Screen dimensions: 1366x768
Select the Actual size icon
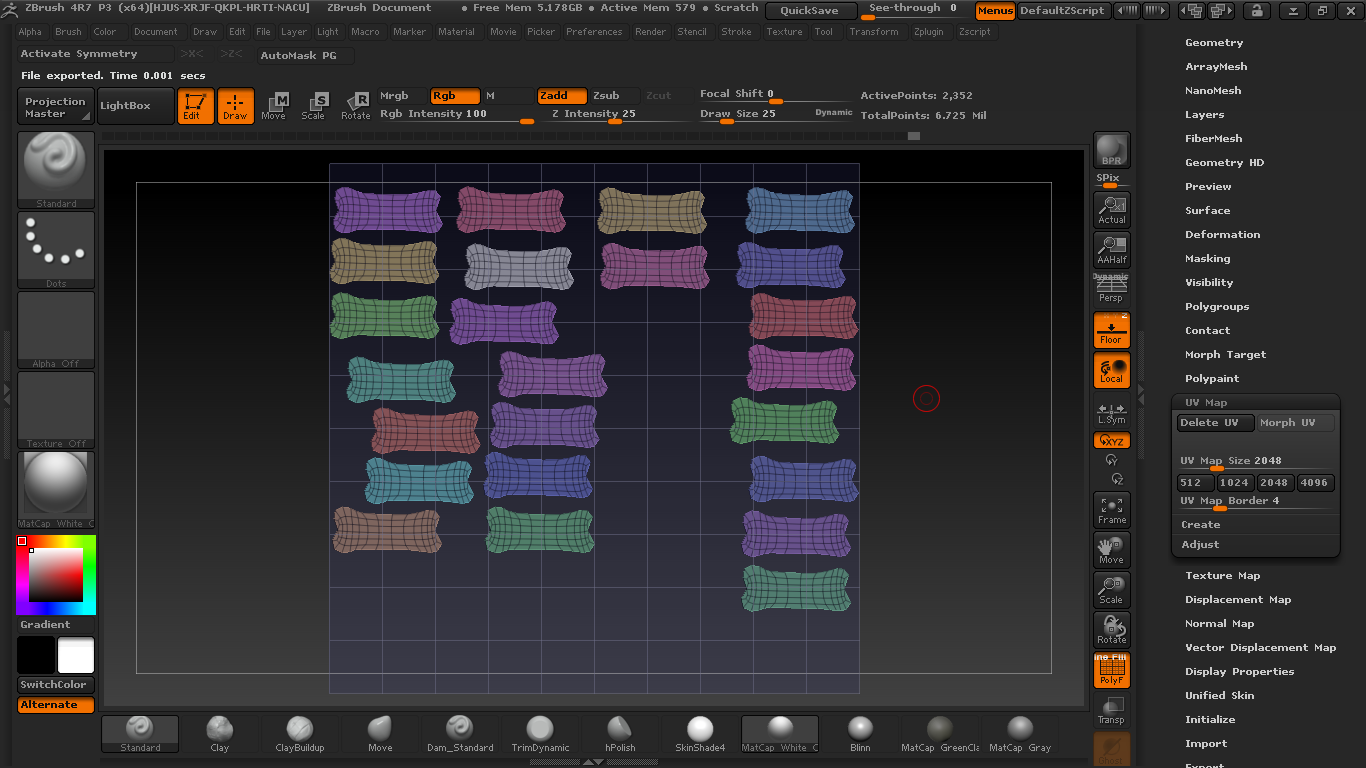click(x=1111, y=209)
